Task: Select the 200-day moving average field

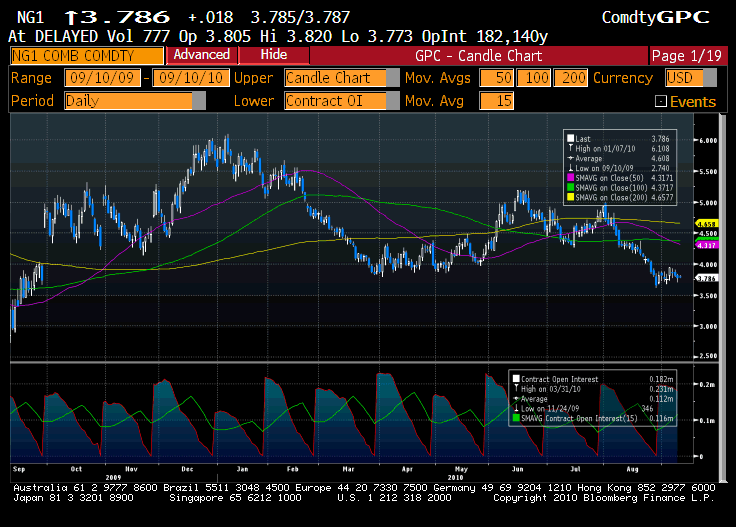Action: pos(572,78)
